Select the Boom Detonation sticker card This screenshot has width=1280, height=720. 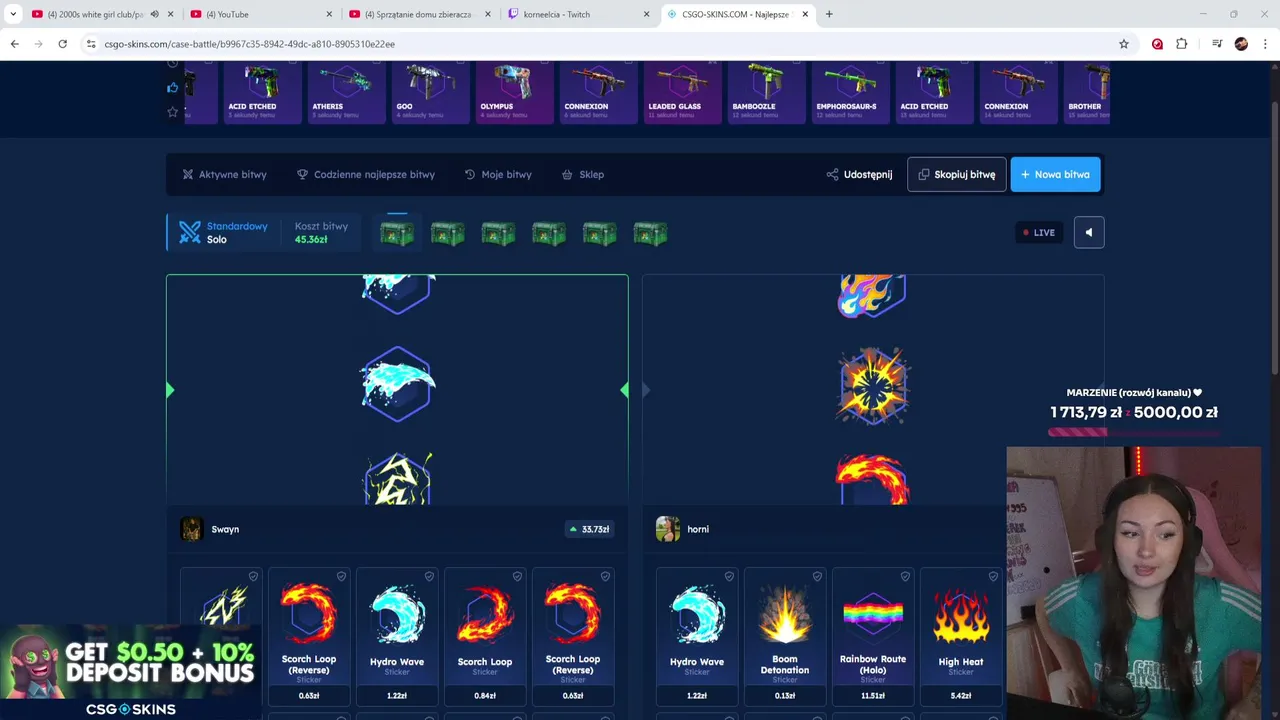pyautogui.click(x=785, y=636)
